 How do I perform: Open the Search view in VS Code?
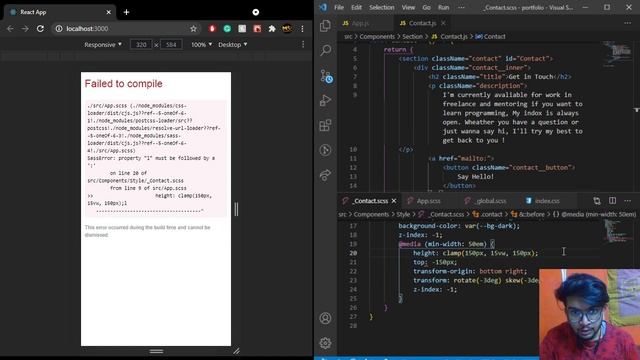coord(325,50)
